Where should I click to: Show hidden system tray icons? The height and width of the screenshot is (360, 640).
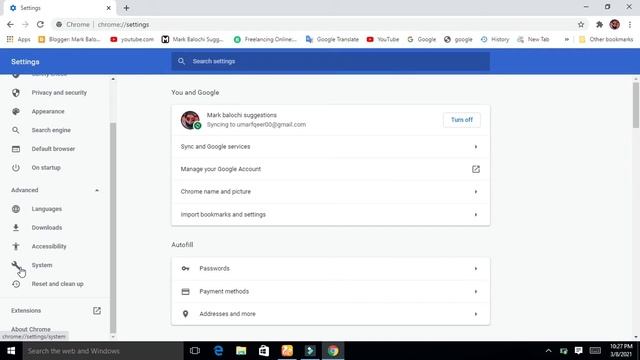549,351
